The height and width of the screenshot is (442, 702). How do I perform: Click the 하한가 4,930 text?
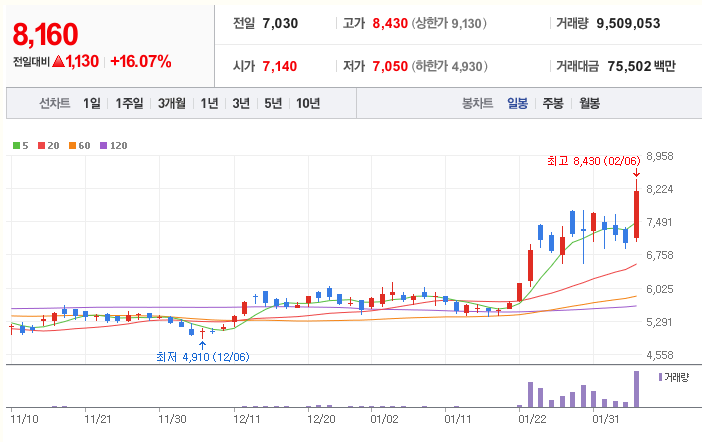[449, 66]
